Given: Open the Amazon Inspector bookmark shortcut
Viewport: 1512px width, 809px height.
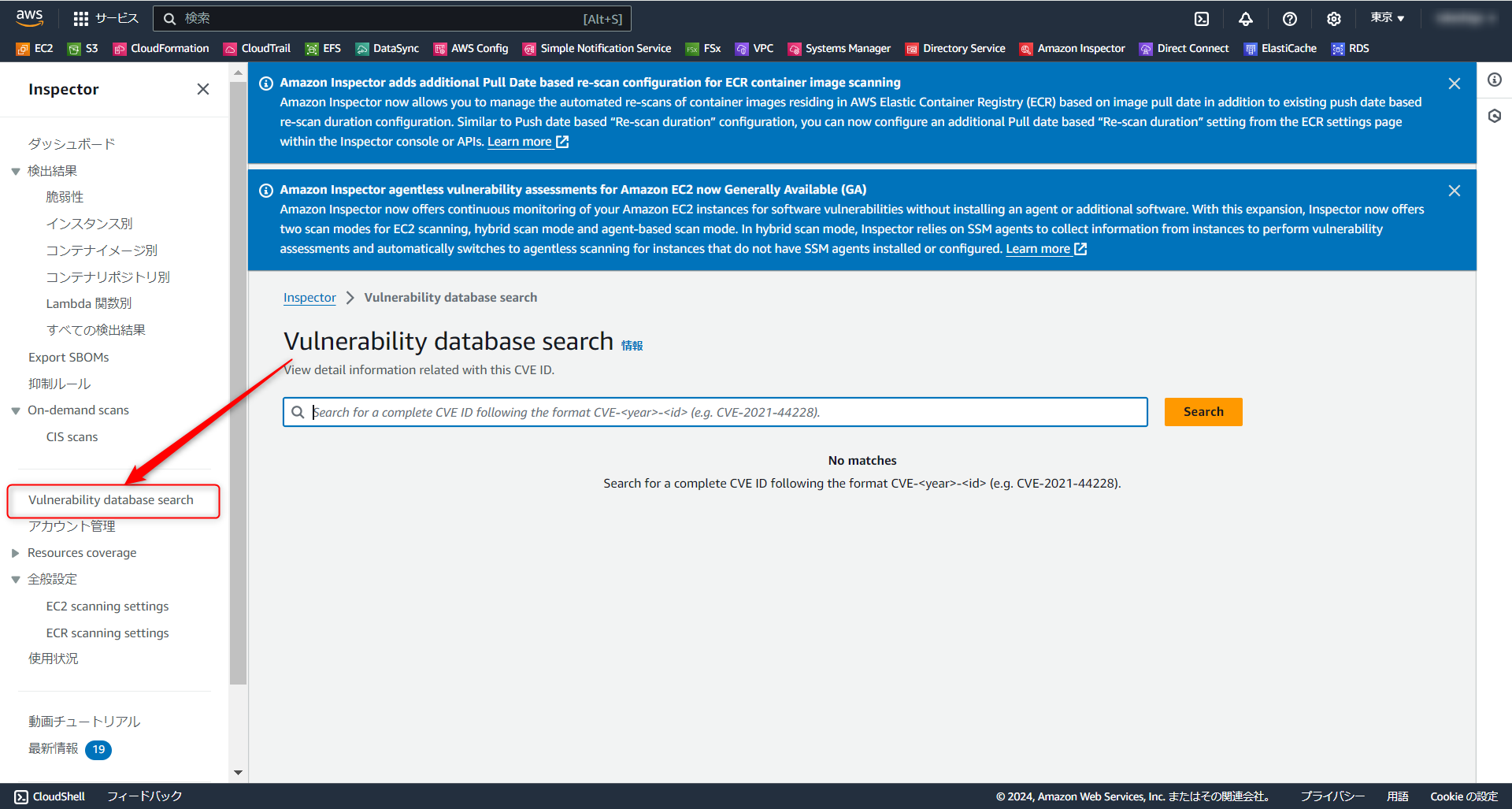Looking at the screenshot, I should click(x=1073, y=49).
